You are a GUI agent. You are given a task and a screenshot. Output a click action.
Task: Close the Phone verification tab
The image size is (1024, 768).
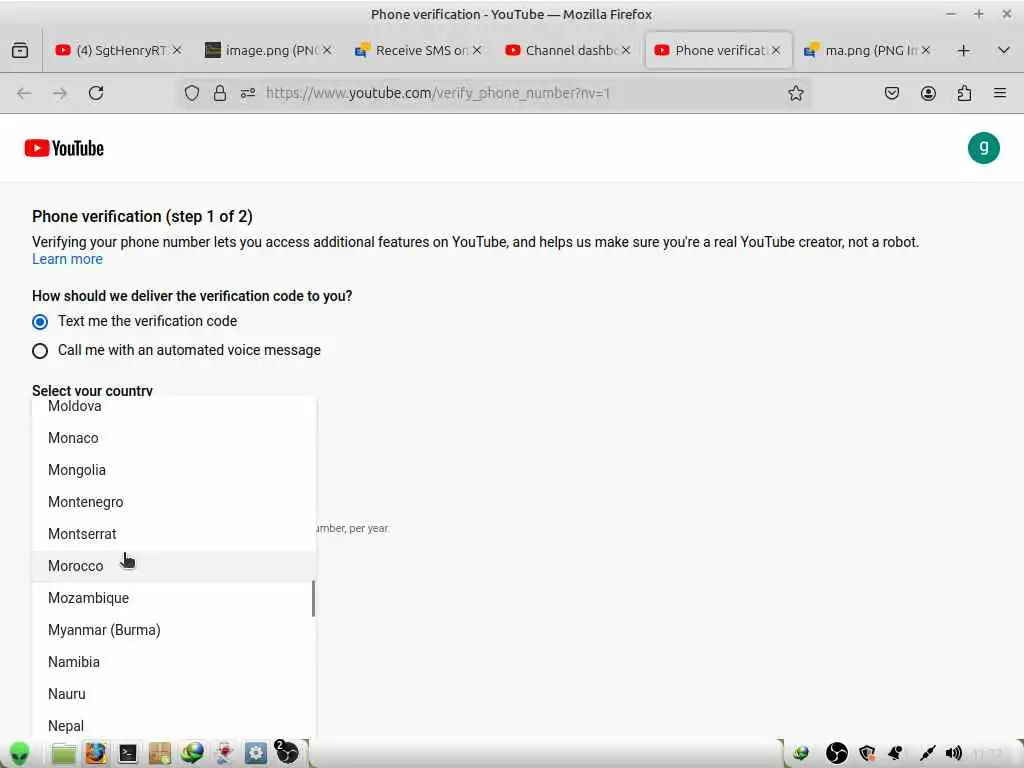776,50
